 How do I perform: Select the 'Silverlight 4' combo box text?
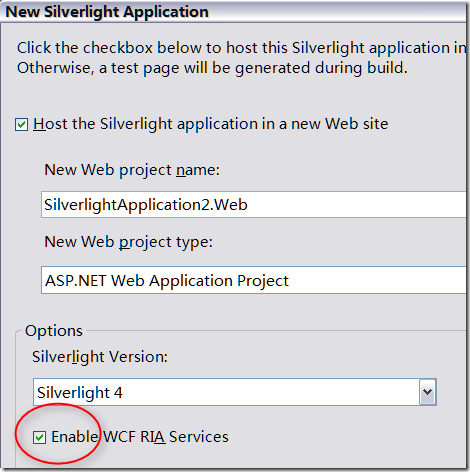[80, 392]
